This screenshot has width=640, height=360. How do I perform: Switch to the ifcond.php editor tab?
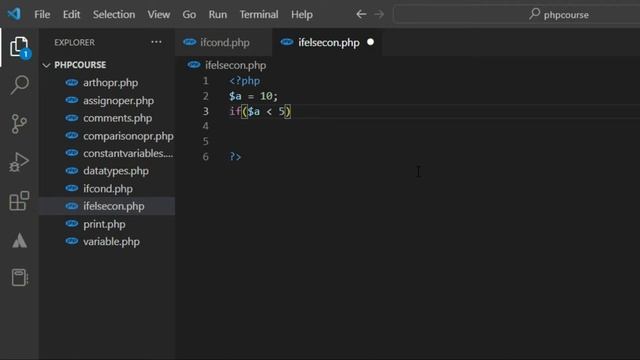coord(224,42)
